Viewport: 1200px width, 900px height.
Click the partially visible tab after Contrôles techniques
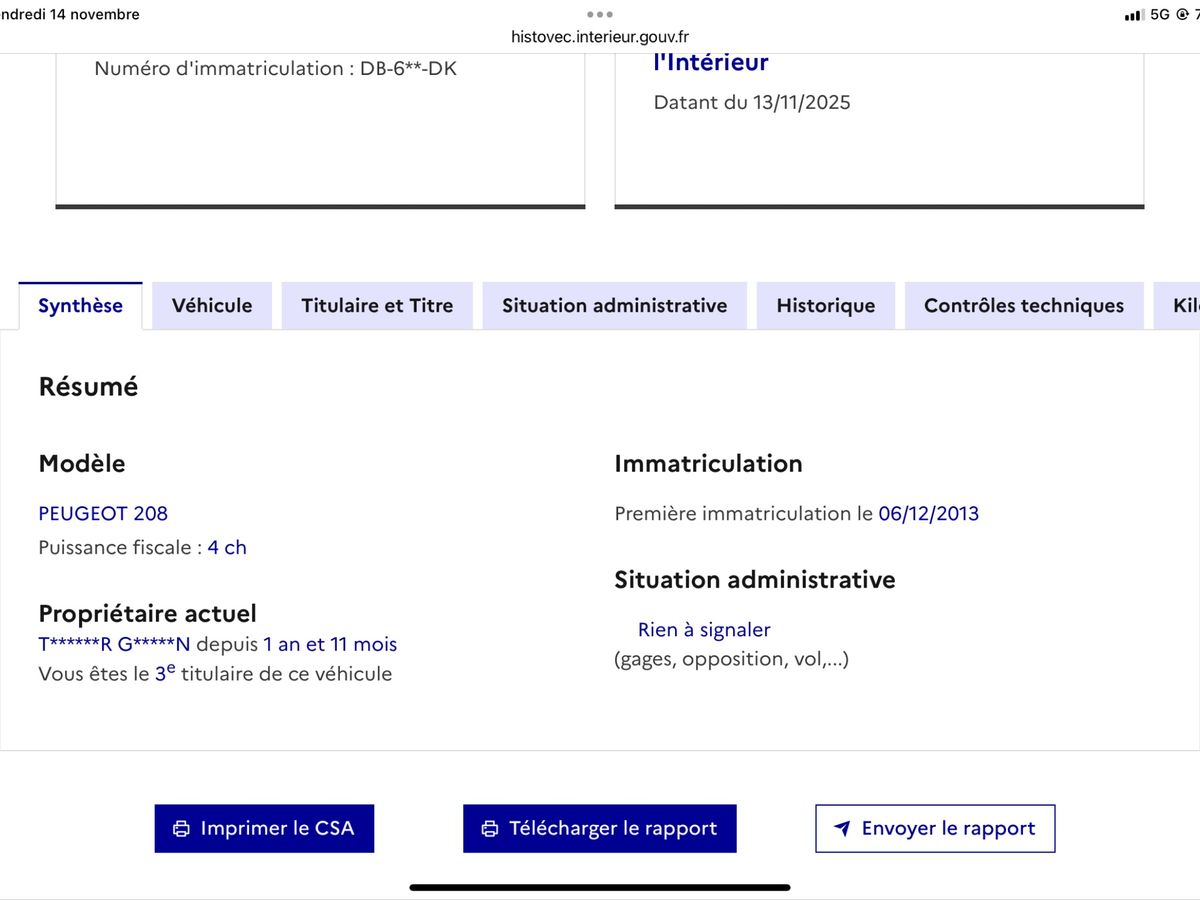pos(1184,306)
